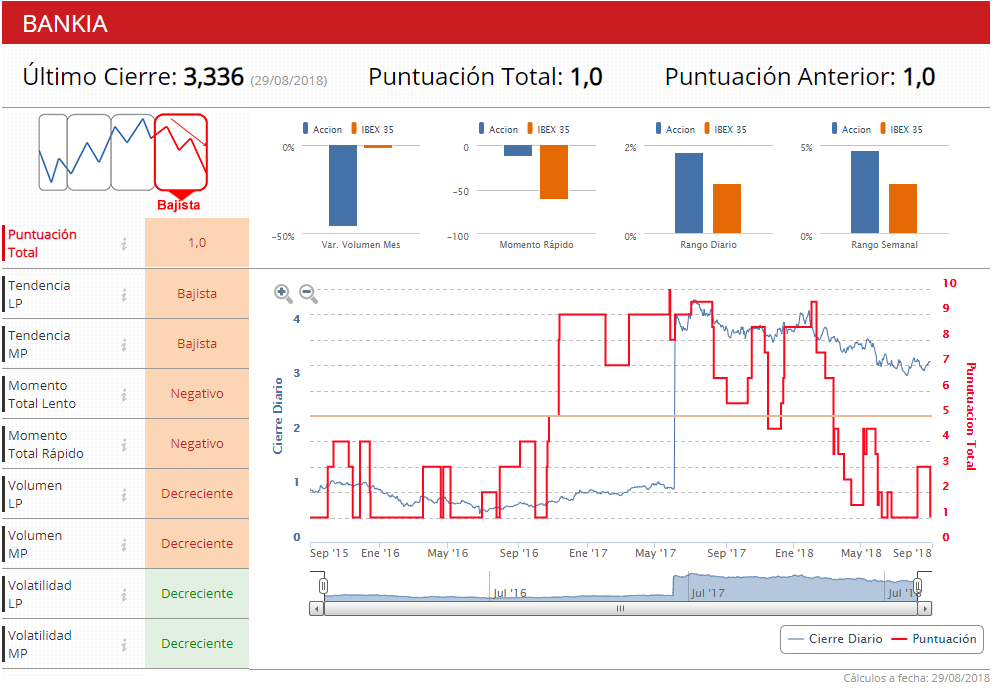Click the Volumen LP Decreciente value
Image resolution: width=994 pixels, height=689 pixels.
197,494
